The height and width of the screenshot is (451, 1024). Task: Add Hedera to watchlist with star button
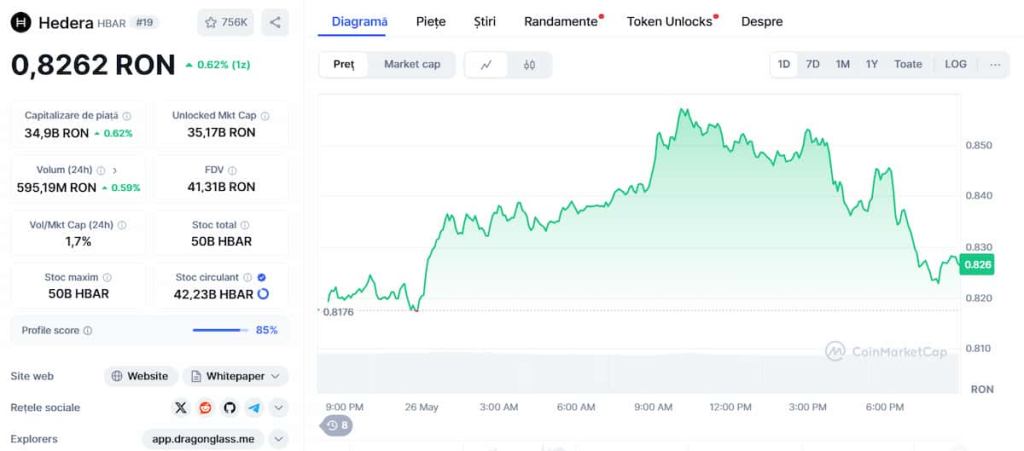click(x=224, y=22)
